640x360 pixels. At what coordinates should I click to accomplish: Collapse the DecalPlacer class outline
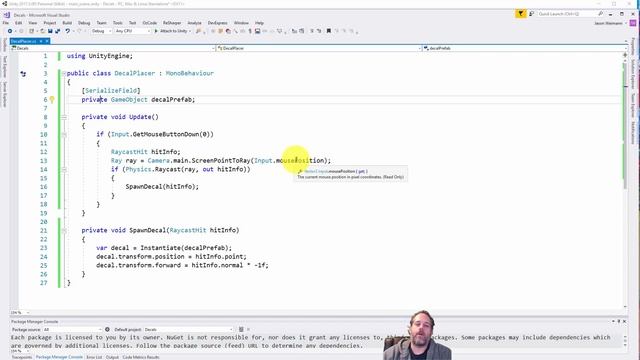click(64, 73)
